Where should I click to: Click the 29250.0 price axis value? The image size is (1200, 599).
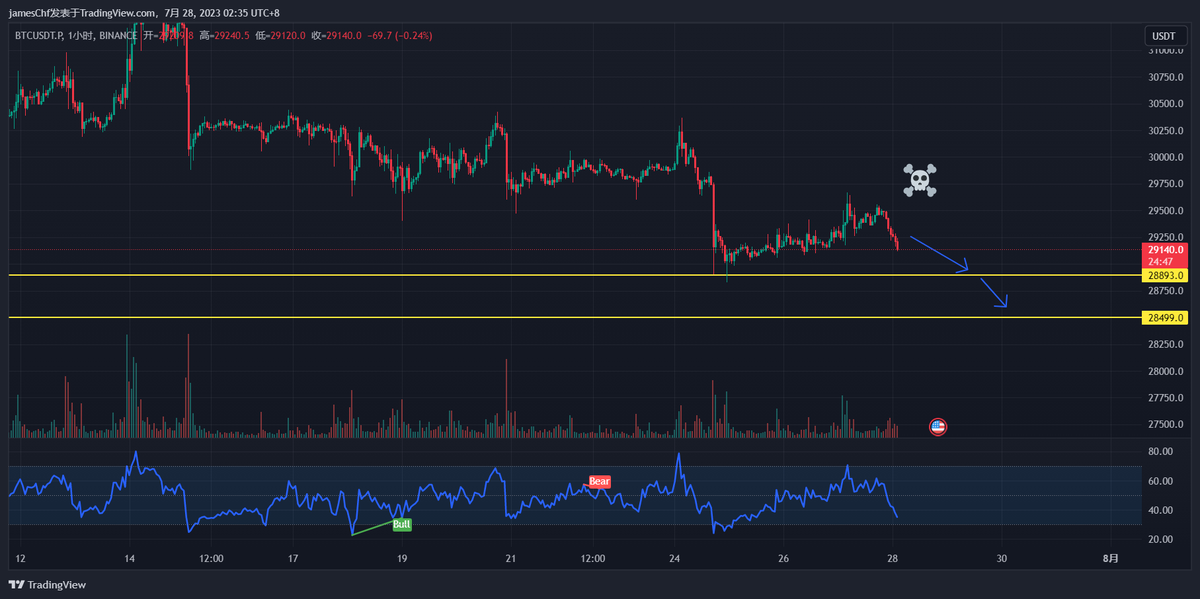(1167, 237)
